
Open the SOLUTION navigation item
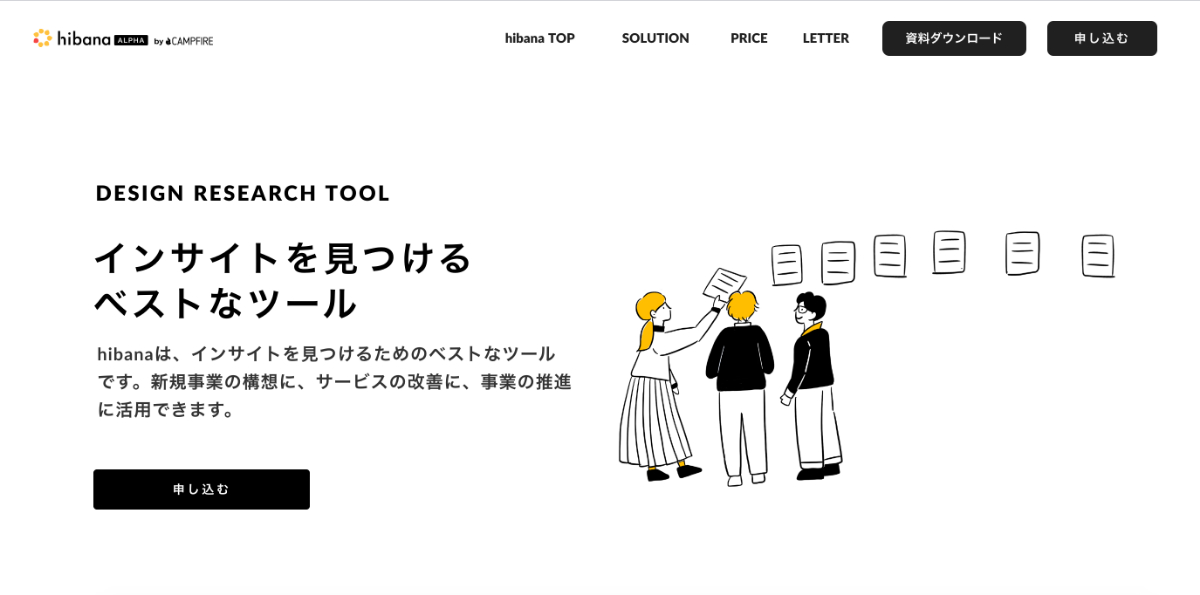pos(655,38)
